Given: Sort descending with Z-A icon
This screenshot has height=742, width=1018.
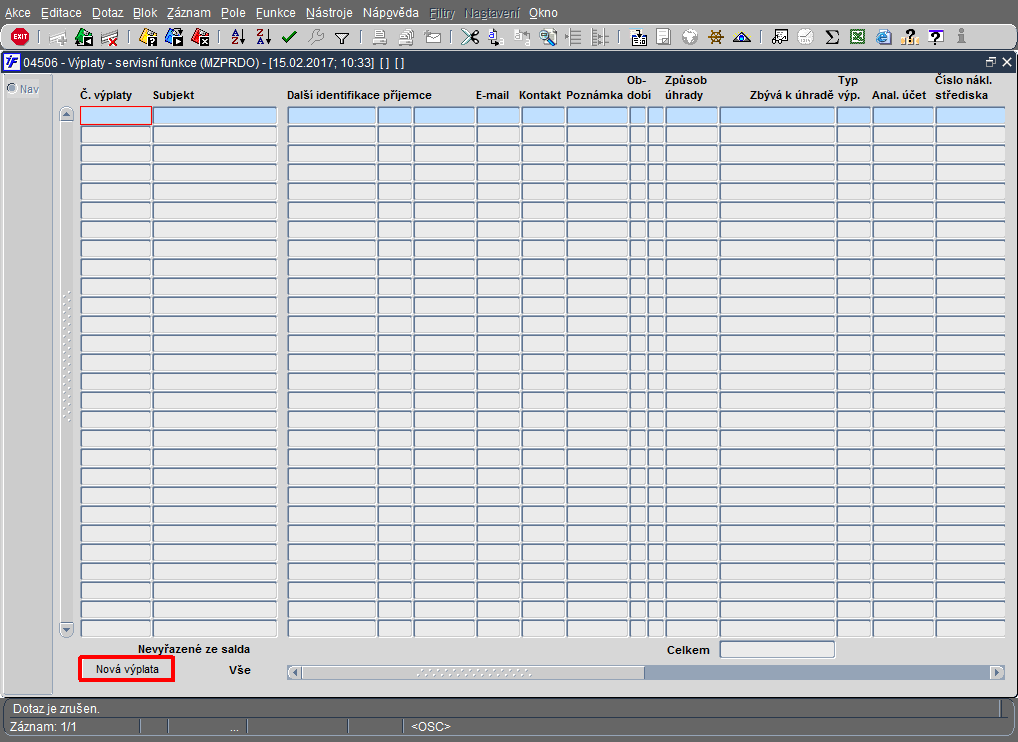Looking at the screenshot, I should pos(263,38).
